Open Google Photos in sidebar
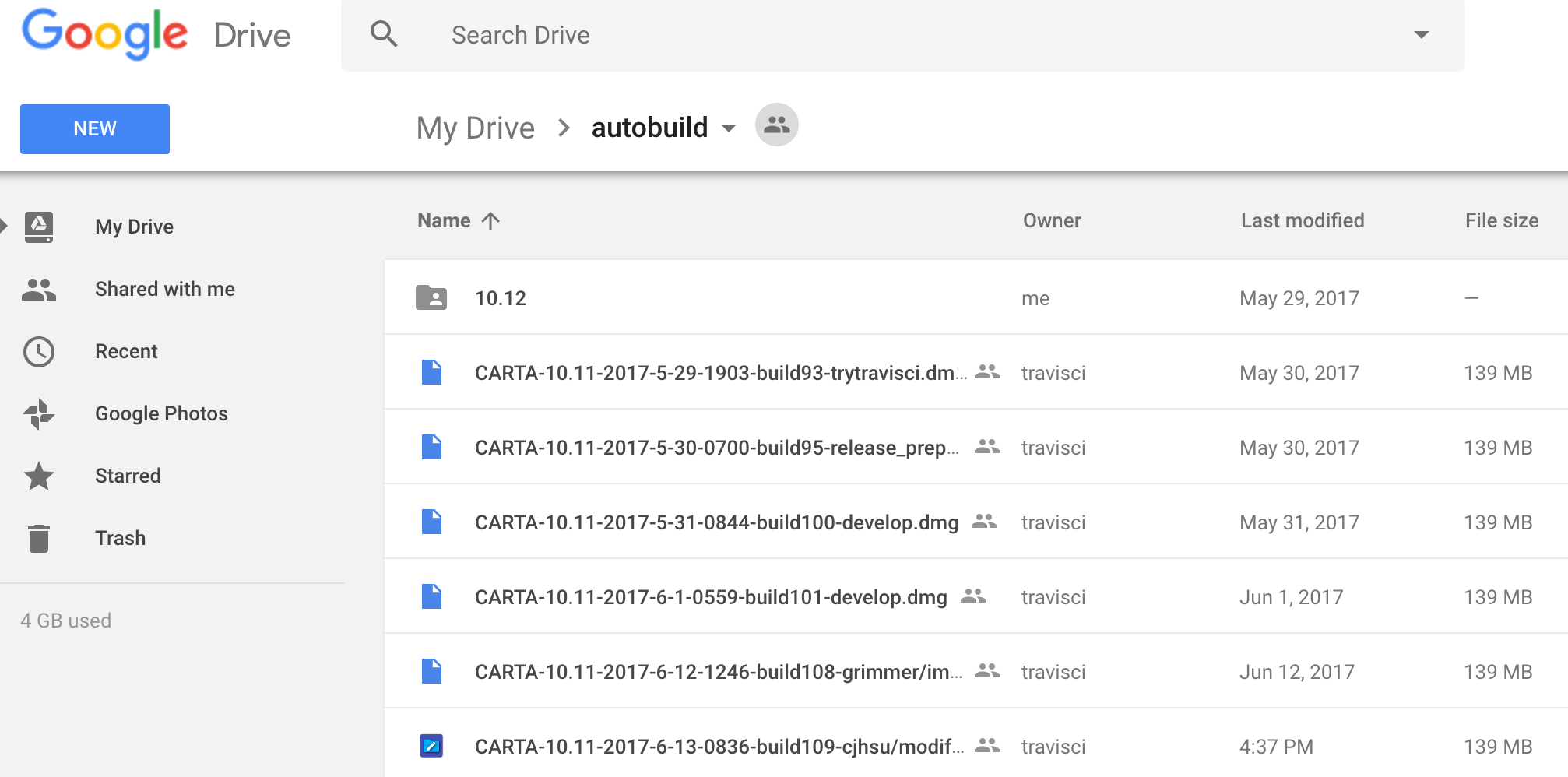The width and height of the screenshot is (1568, 777). pos(161,413)
